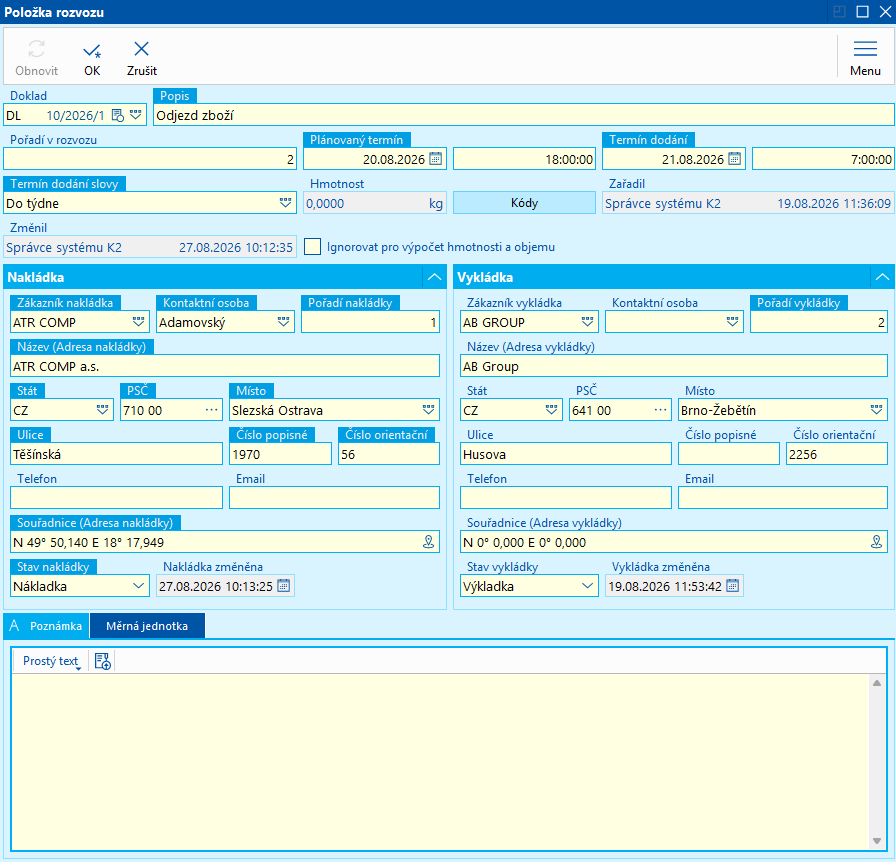
Task: Click the unloading Email input field
Action: pyautogui.click(x=783, y=498)
